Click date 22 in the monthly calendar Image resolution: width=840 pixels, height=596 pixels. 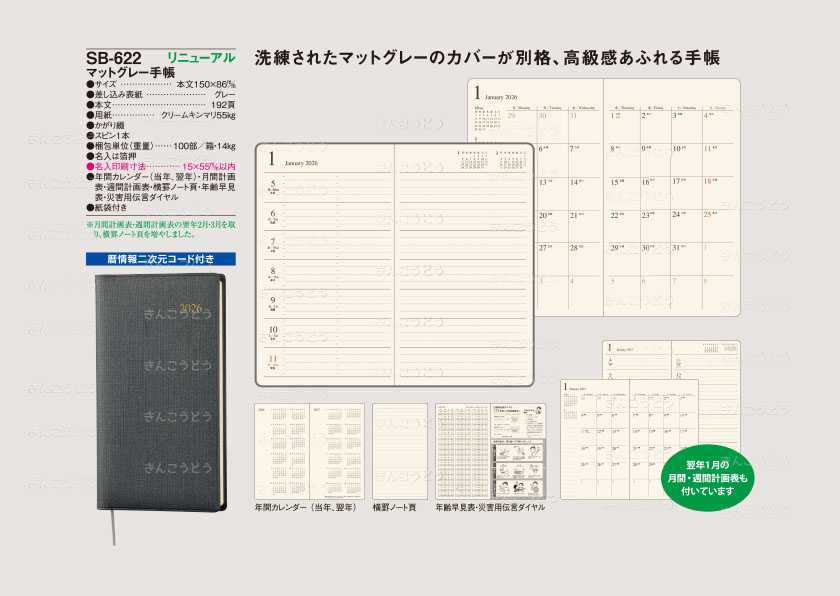[614, 215]
